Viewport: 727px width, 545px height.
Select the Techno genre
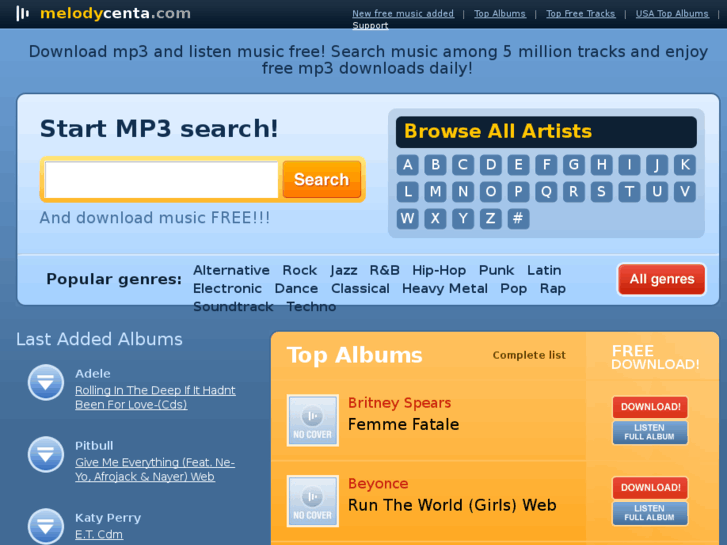click(x=311, y=307)
